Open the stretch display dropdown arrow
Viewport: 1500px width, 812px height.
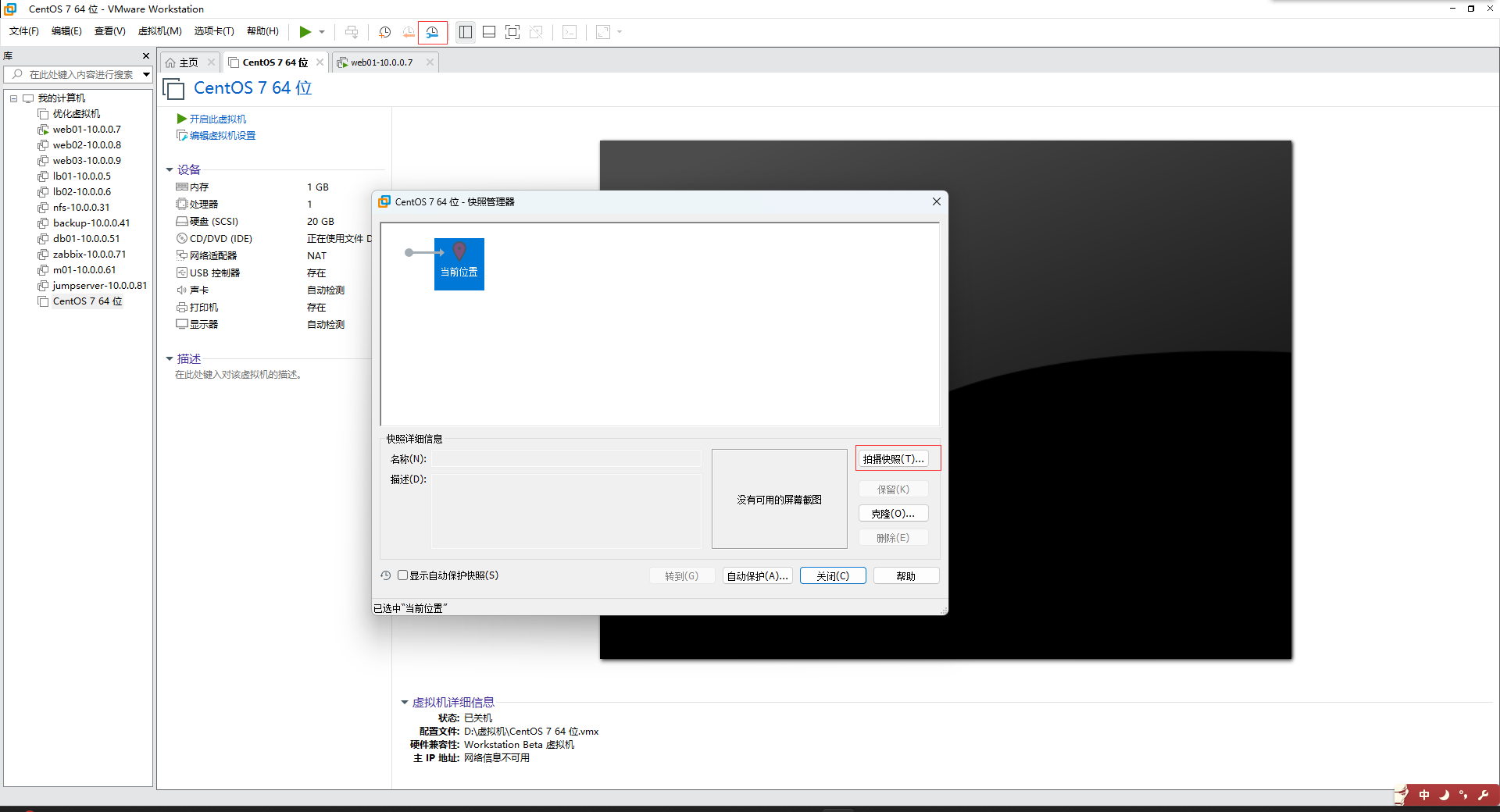[620, 32]
